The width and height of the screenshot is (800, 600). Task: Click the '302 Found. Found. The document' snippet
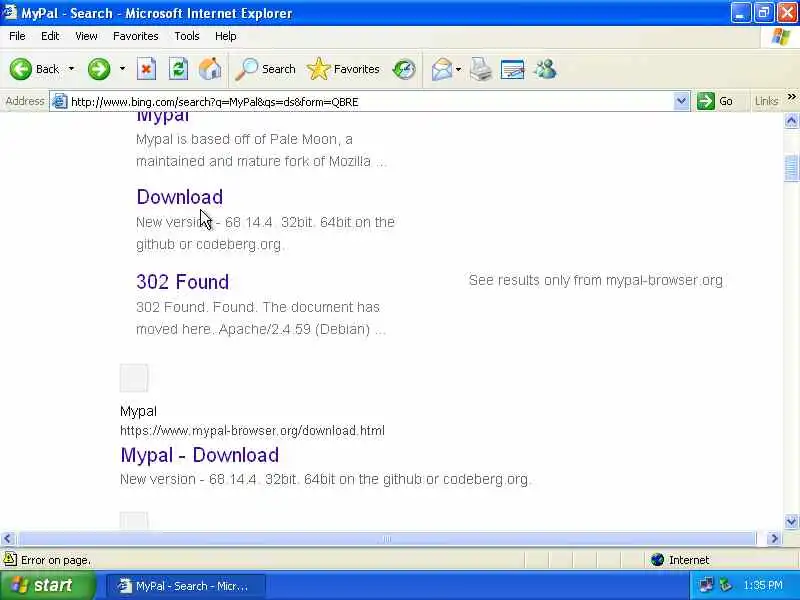pyautogui.click(x=261, y=318)
